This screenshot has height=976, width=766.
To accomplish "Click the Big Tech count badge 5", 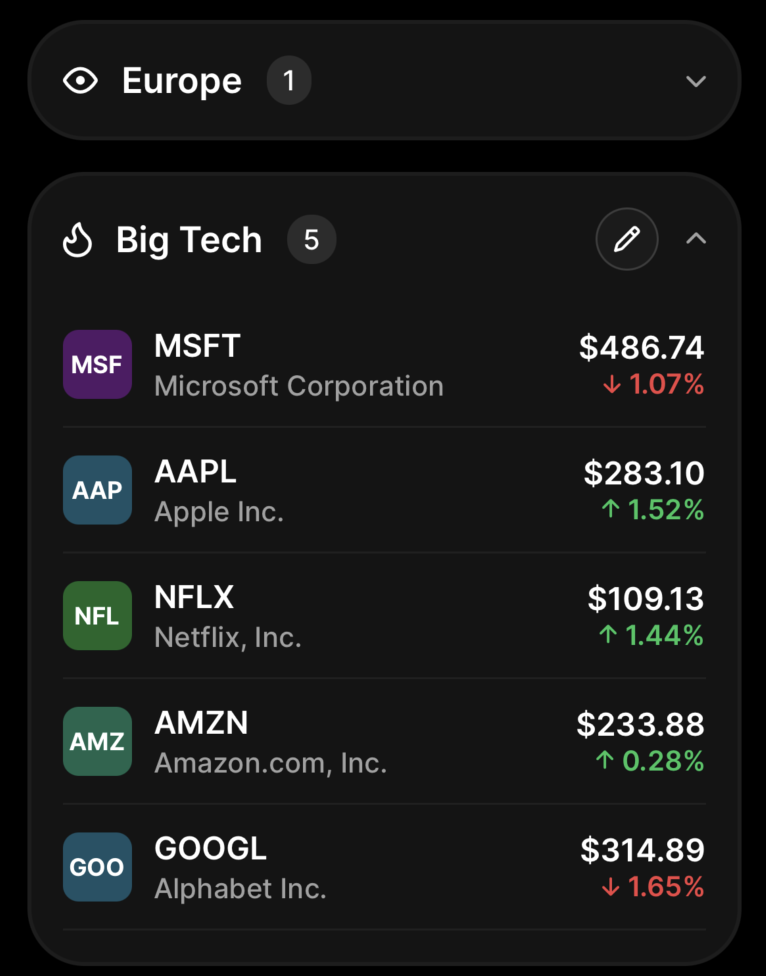I will (x=311, y=240).
